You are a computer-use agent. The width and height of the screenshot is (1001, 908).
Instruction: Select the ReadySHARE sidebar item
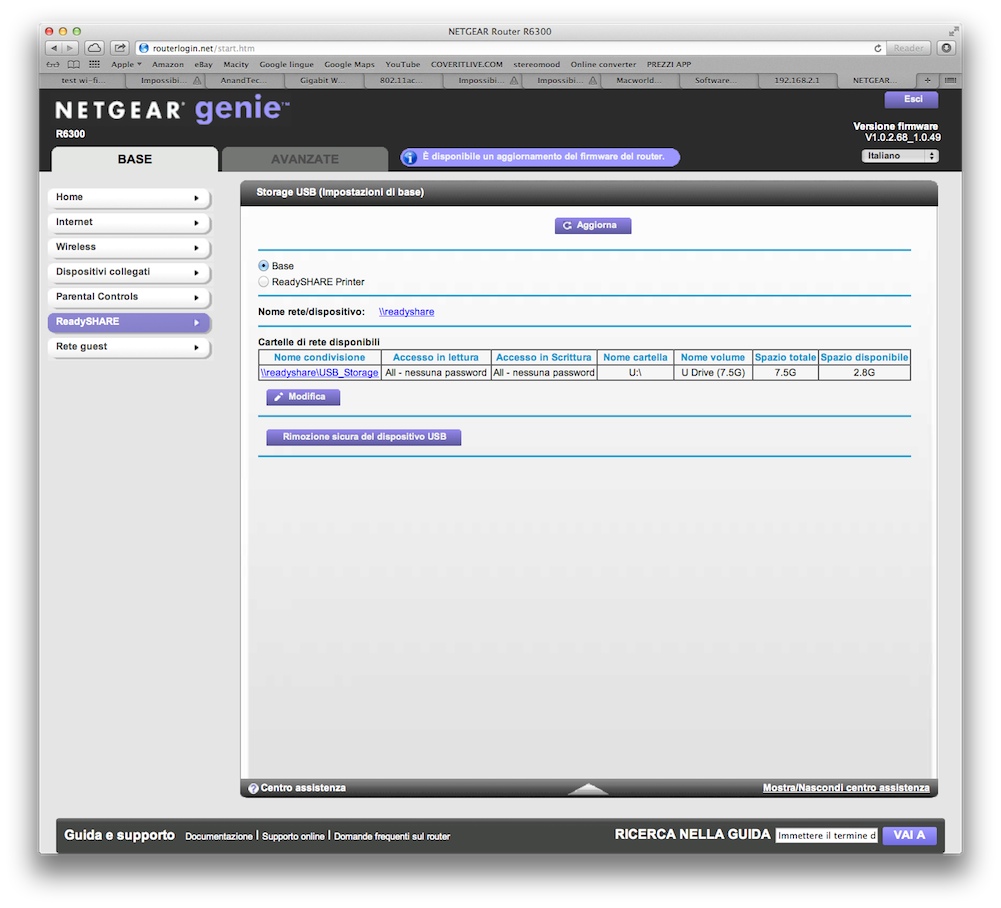click(x=129, y=322)
